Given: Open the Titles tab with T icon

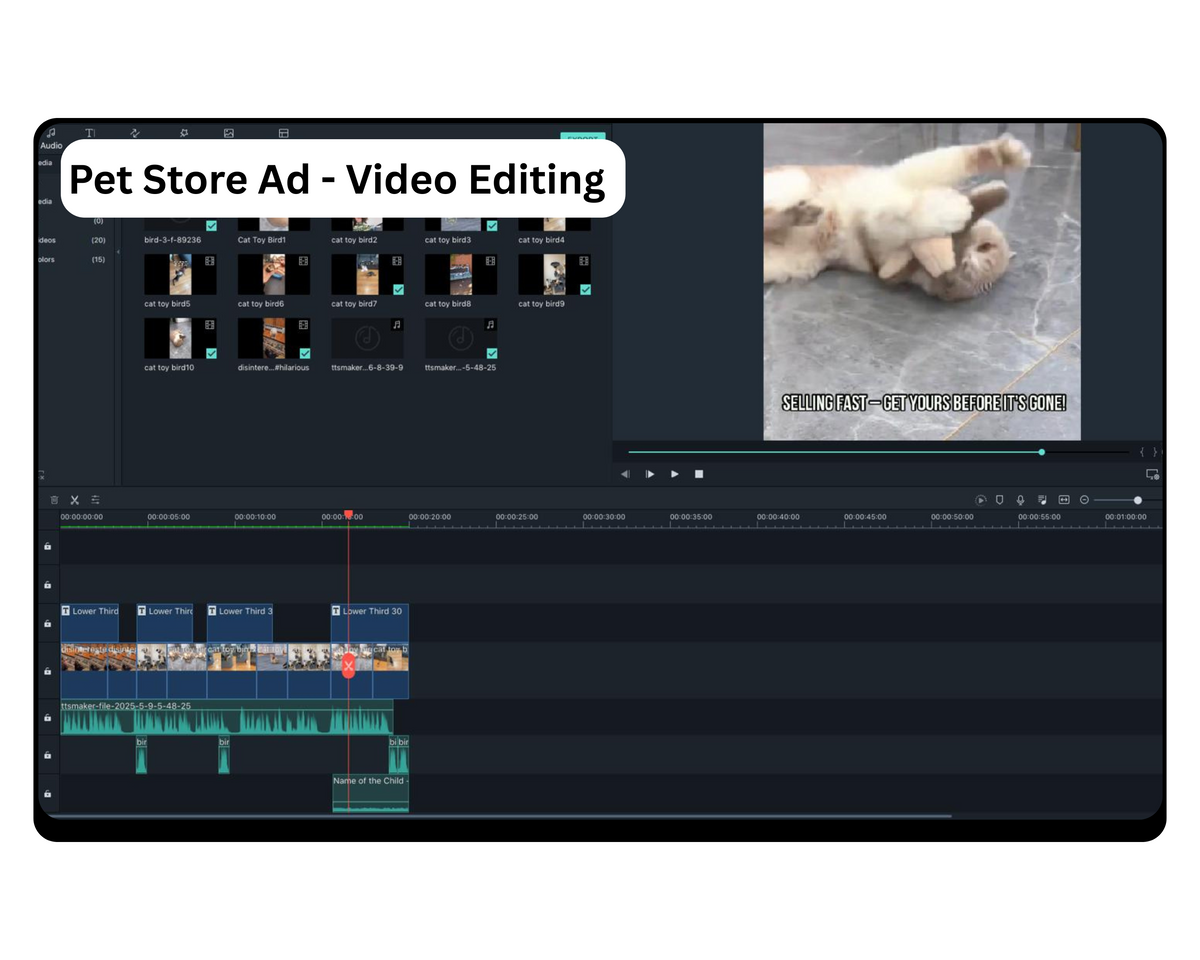Looking at the screenshot, I should click(x=90, y=133).
